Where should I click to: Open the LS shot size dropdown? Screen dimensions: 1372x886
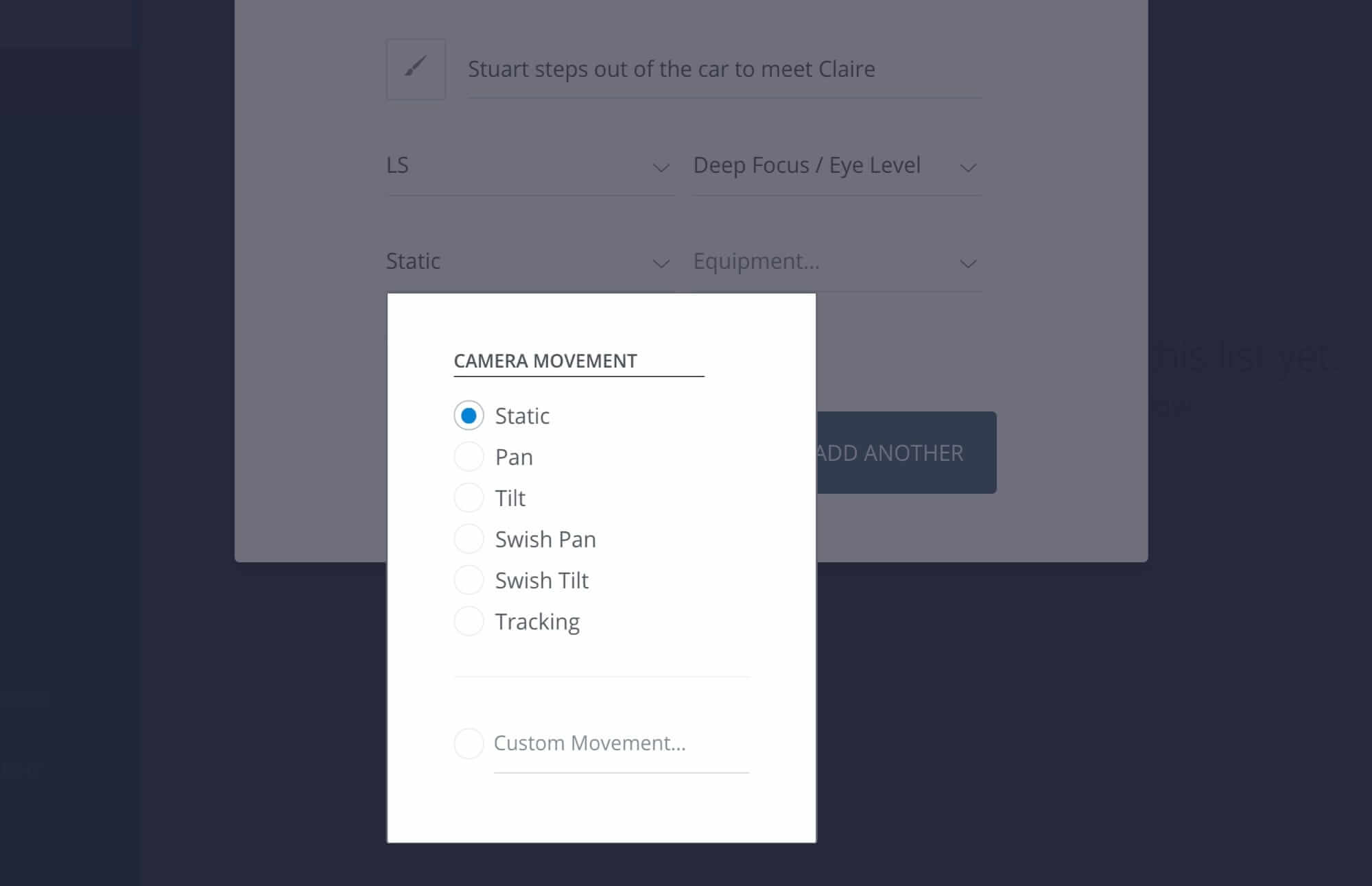[x=528, y=165]
